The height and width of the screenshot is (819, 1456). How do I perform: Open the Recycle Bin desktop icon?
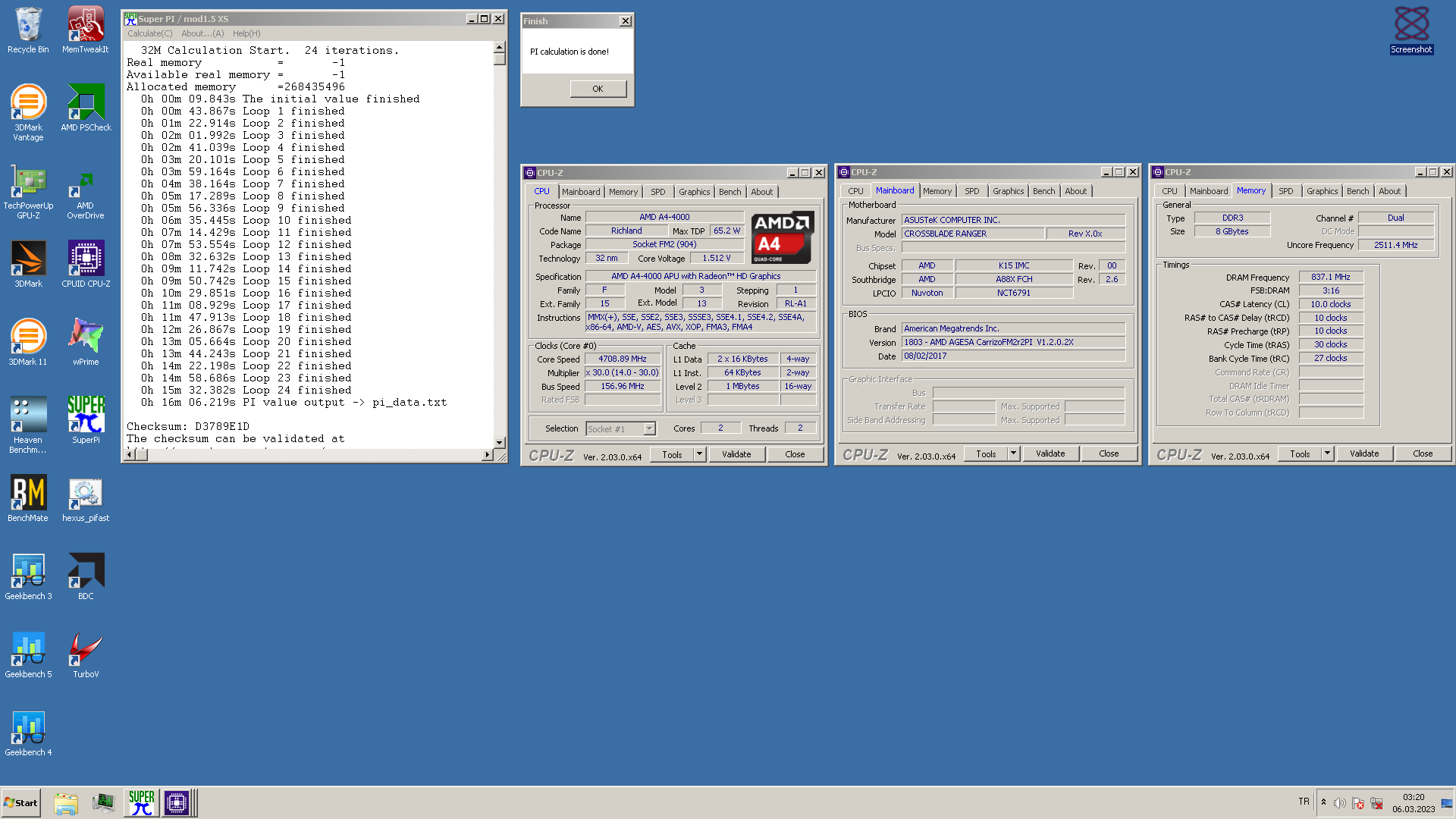point(28,30)
